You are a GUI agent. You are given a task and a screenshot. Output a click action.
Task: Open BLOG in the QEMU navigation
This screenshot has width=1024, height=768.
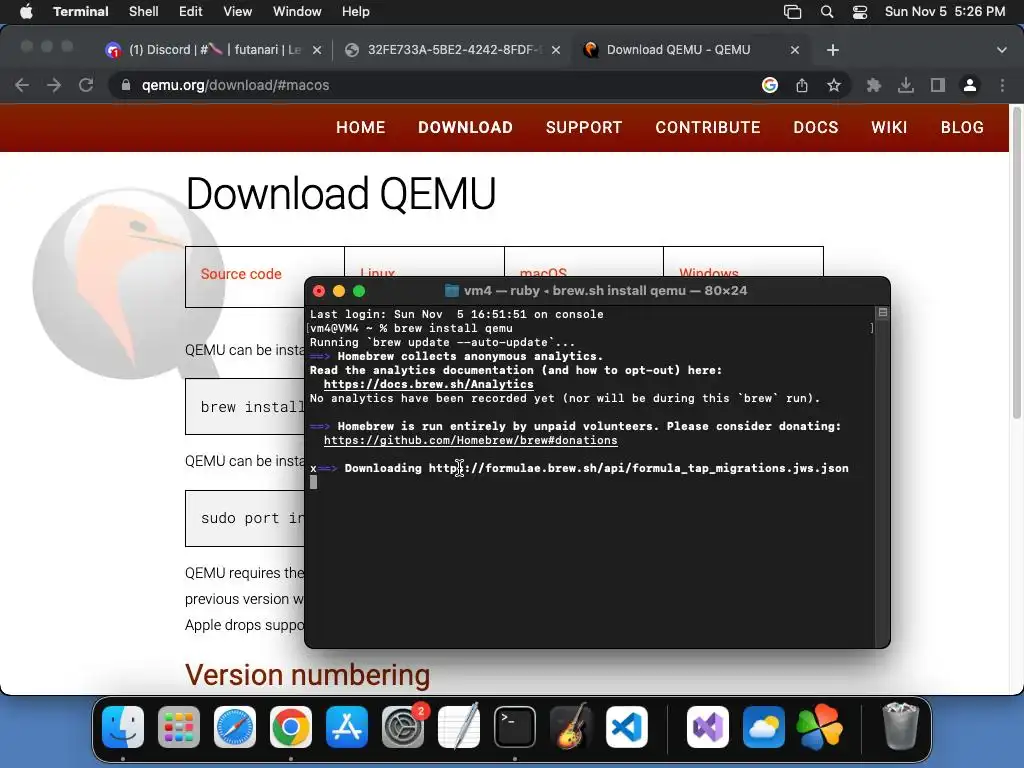962,127
